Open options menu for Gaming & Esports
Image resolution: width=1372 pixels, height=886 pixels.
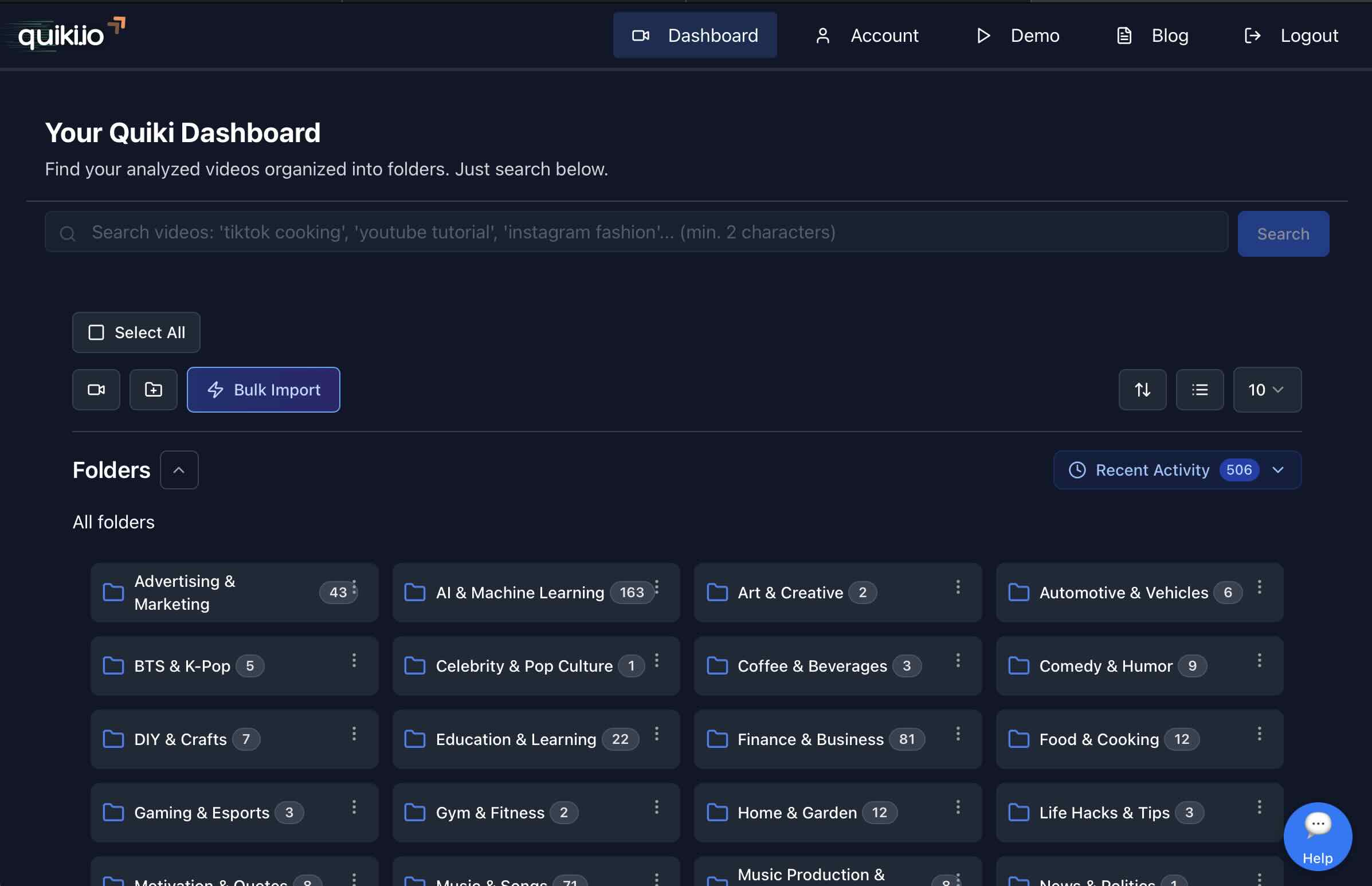click(x=354, y=807)
